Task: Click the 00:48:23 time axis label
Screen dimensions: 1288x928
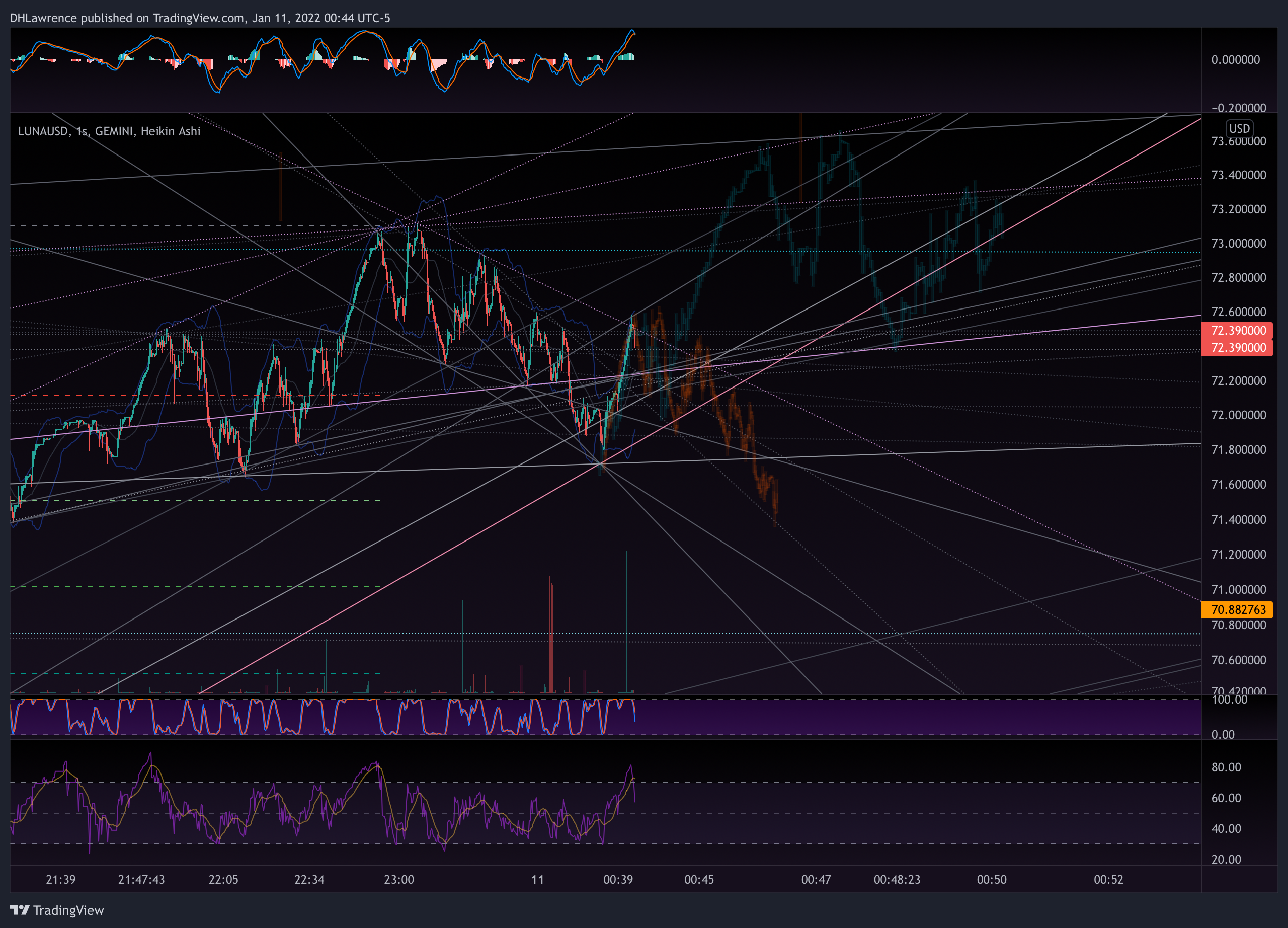Action: [x=897, y=879]
